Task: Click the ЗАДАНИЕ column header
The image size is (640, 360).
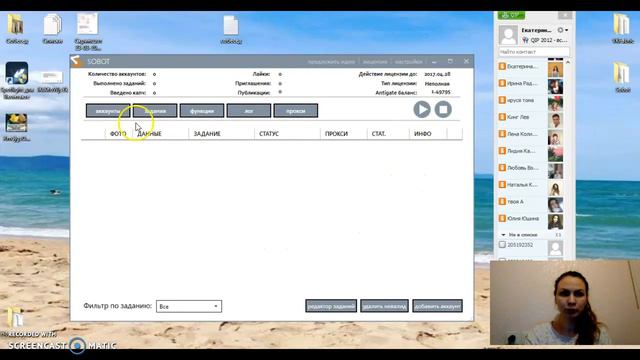Action: [x=207, y=133]
